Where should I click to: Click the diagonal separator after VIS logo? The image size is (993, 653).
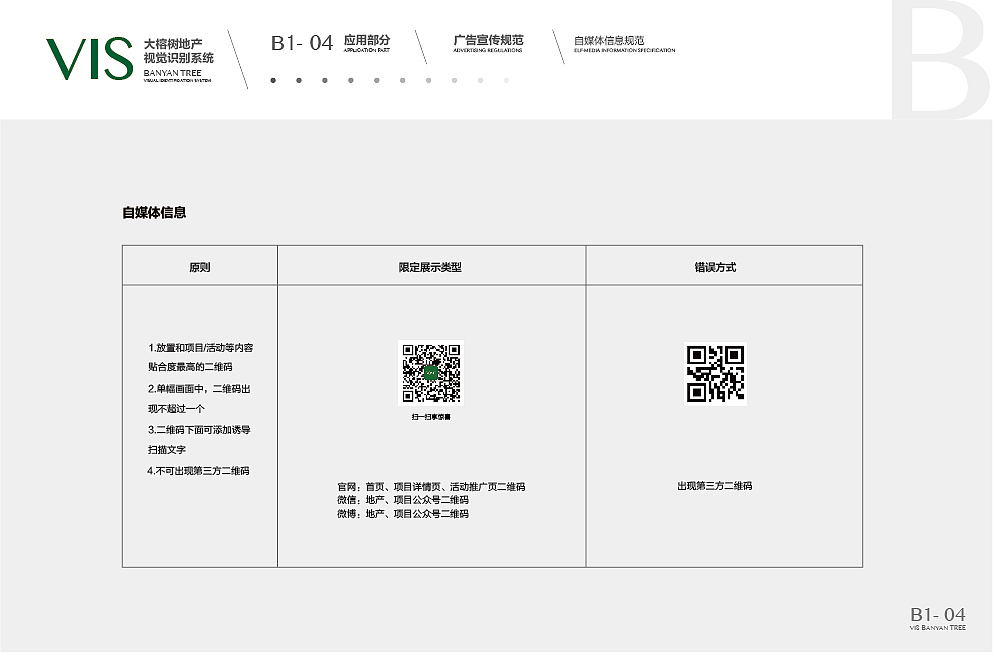coord(240,60)
